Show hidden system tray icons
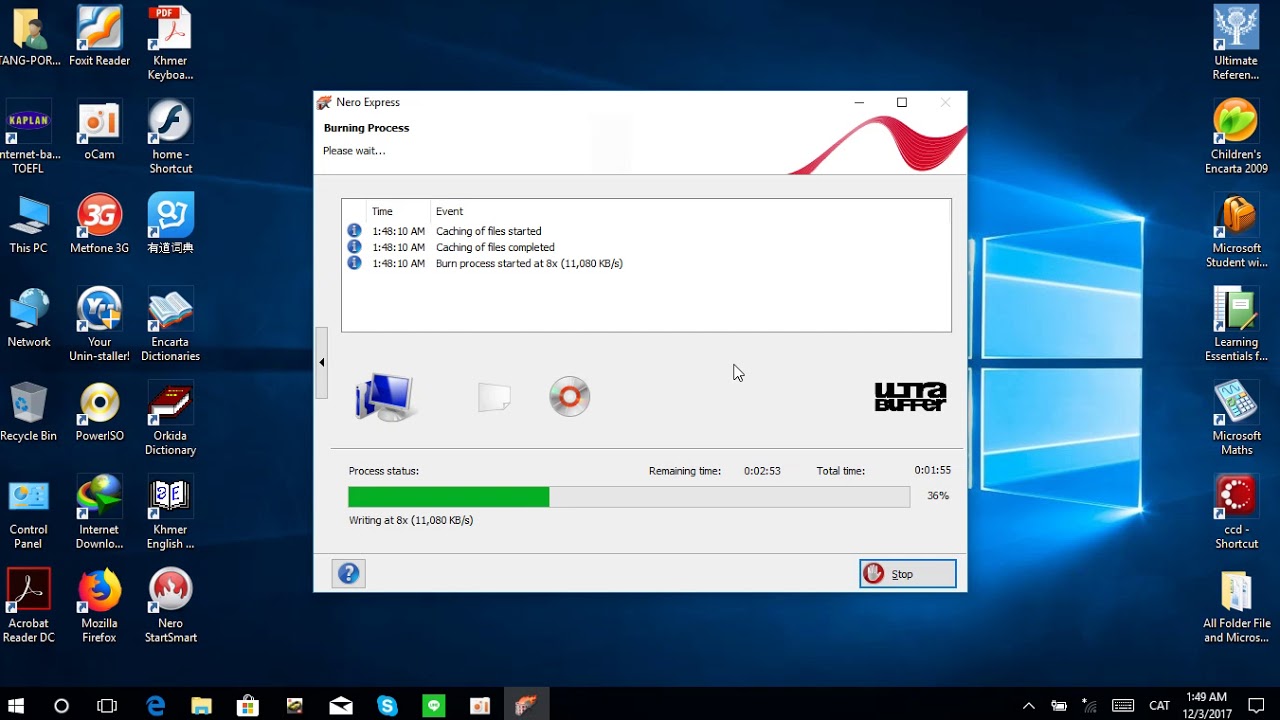Image resolution: width=1280 pixels, height=720 pixels. [1028, 705]
